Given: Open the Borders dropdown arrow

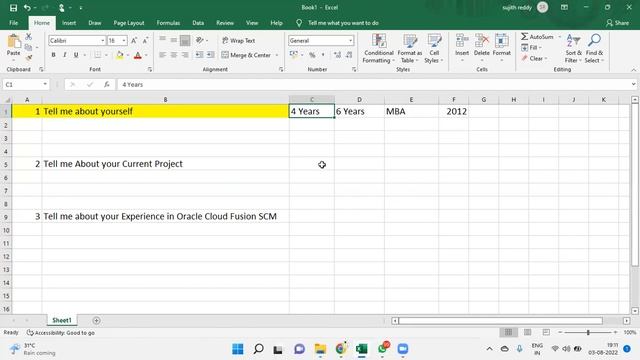Looking at the screenshot, I should coord(106,55).
